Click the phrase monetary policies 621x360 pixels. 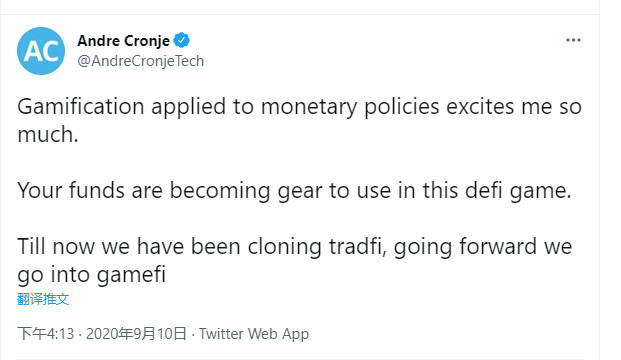point(350,107)
